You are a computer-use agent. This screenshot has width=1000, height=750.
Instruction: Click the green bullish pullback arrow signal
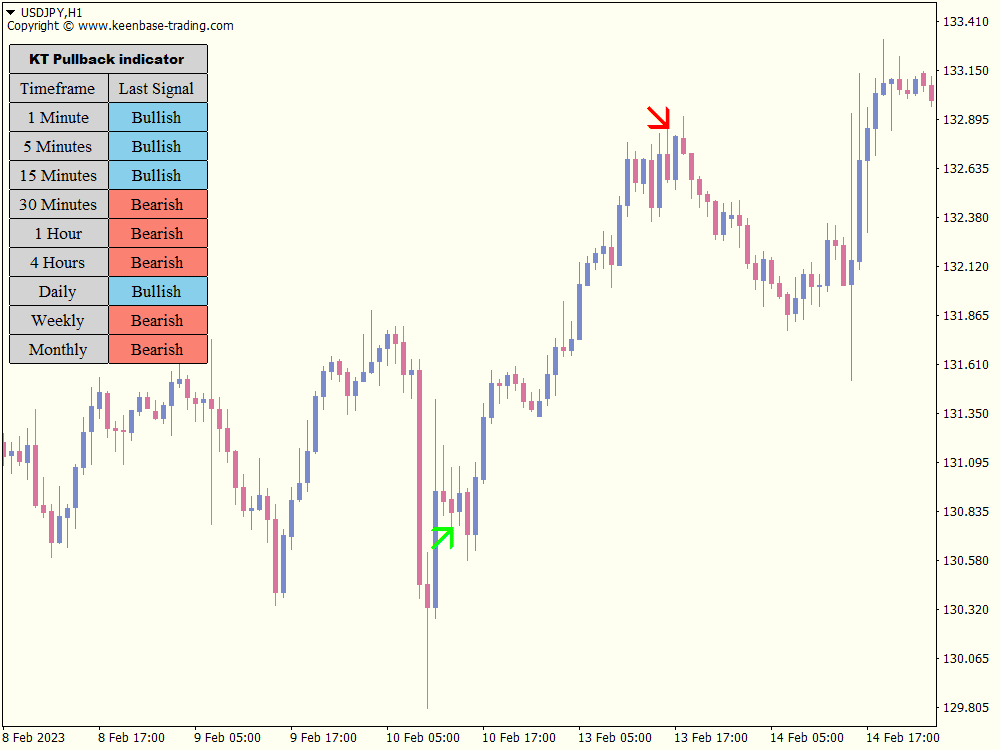pos(443,537)
